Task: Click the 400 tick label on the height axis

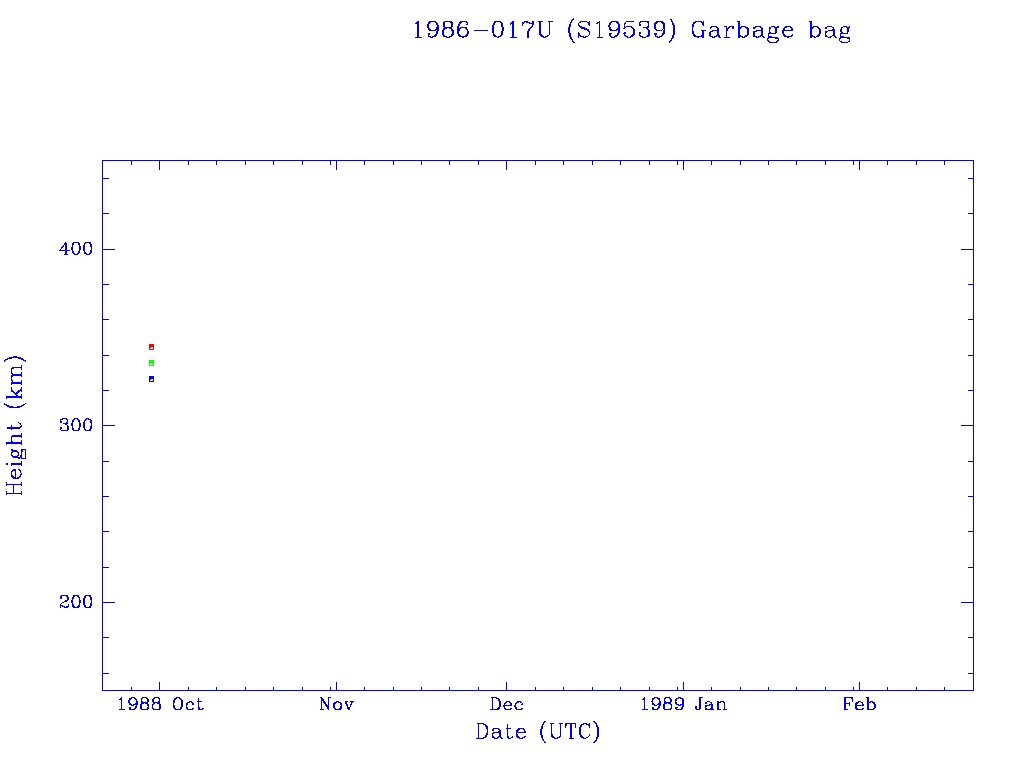Action: [68, 249]
